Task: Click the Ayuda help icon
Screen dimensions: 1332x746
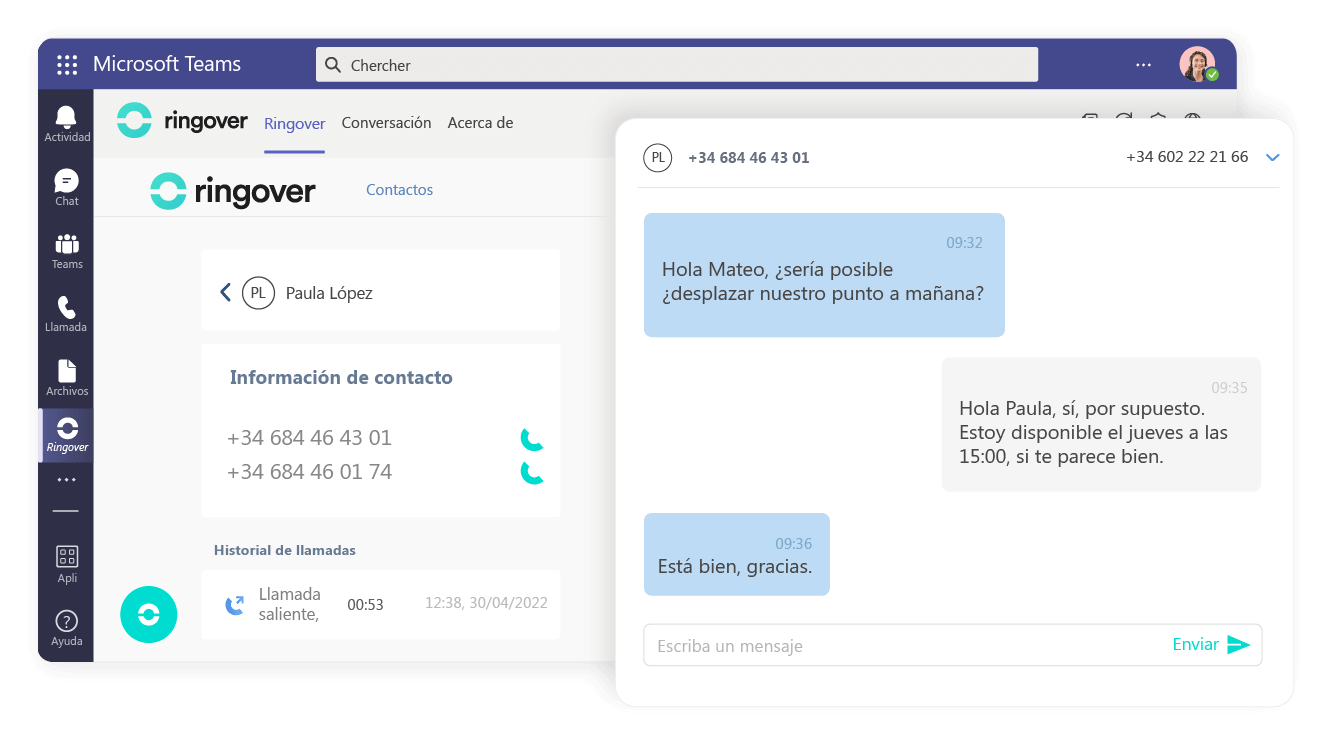Action: [x=66, y=620]
